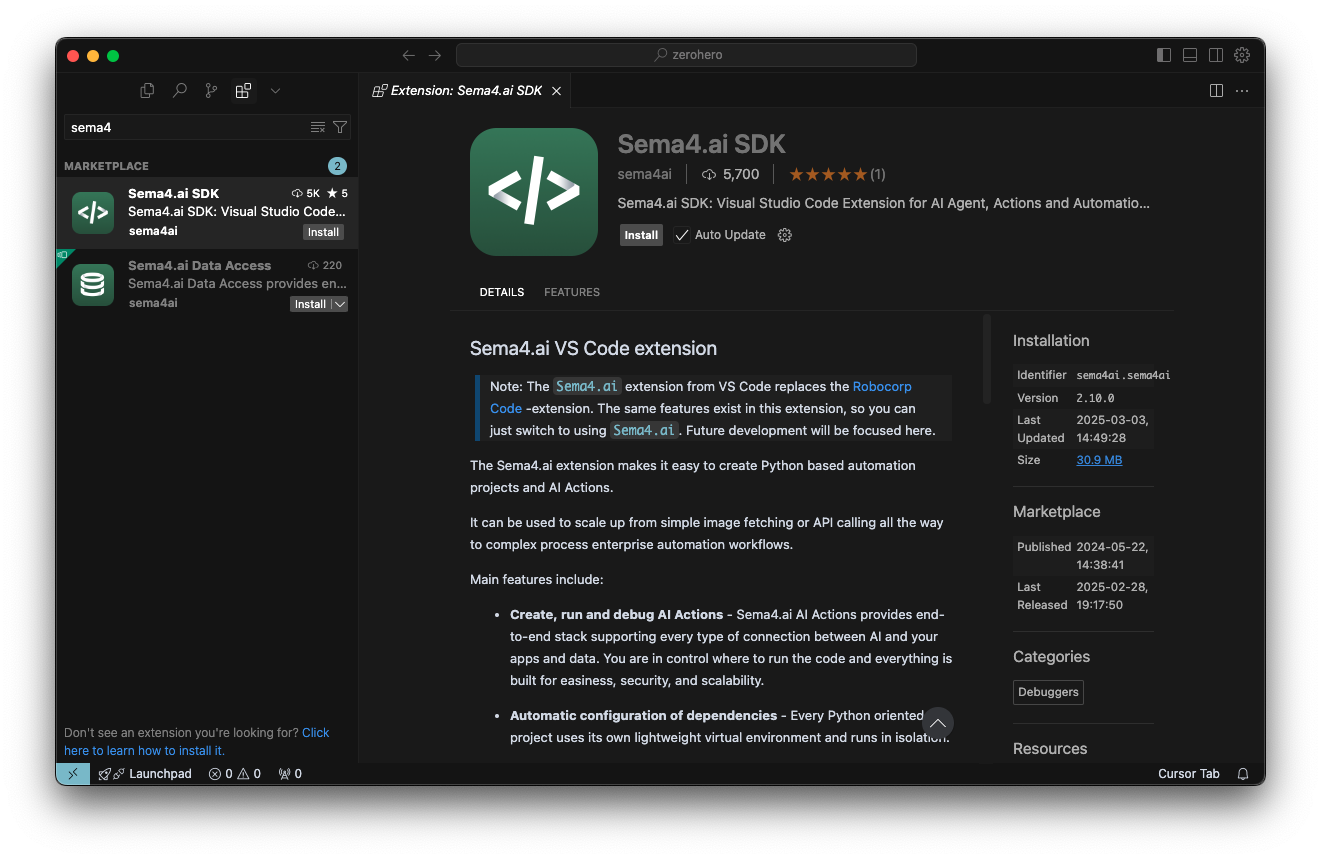The width and height of the screenshot is (1321, 859).
Task: Select the Extensions view icon
Action: [243, 90]
